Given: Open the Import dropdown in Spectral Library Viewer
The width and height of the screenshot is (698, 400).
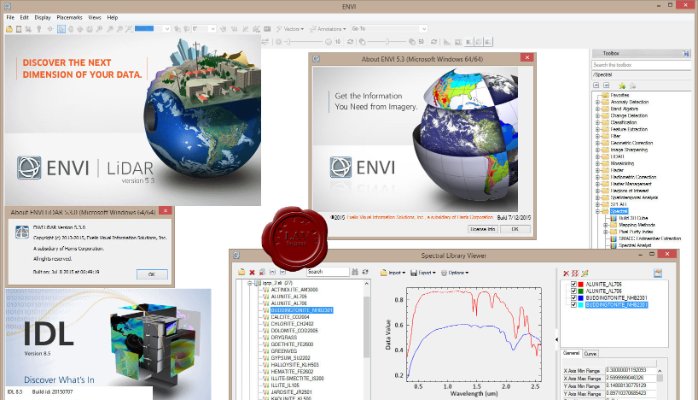Looking at the screenshot, I should 392,273.
